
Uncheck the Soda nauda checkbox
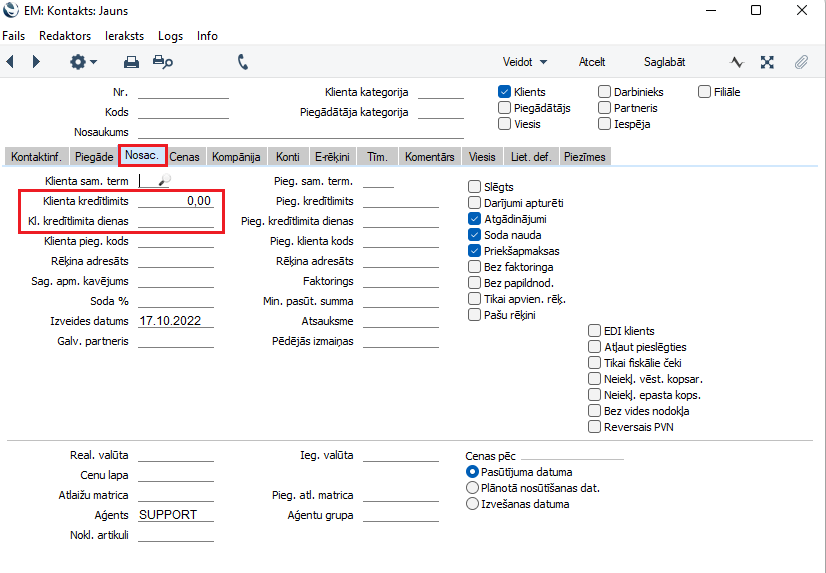point(475,235)
